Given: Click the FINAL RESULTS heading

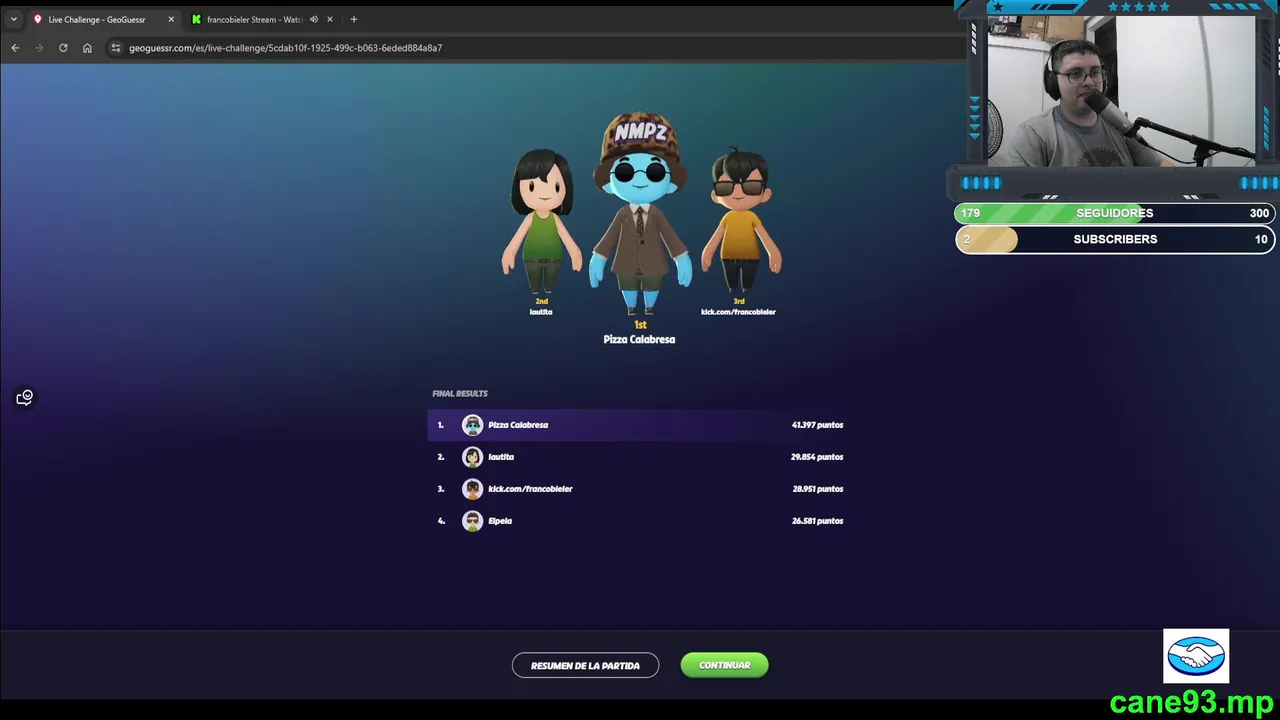Looking at the screenshot, I should pyautogui.click(x=460, y=394).
